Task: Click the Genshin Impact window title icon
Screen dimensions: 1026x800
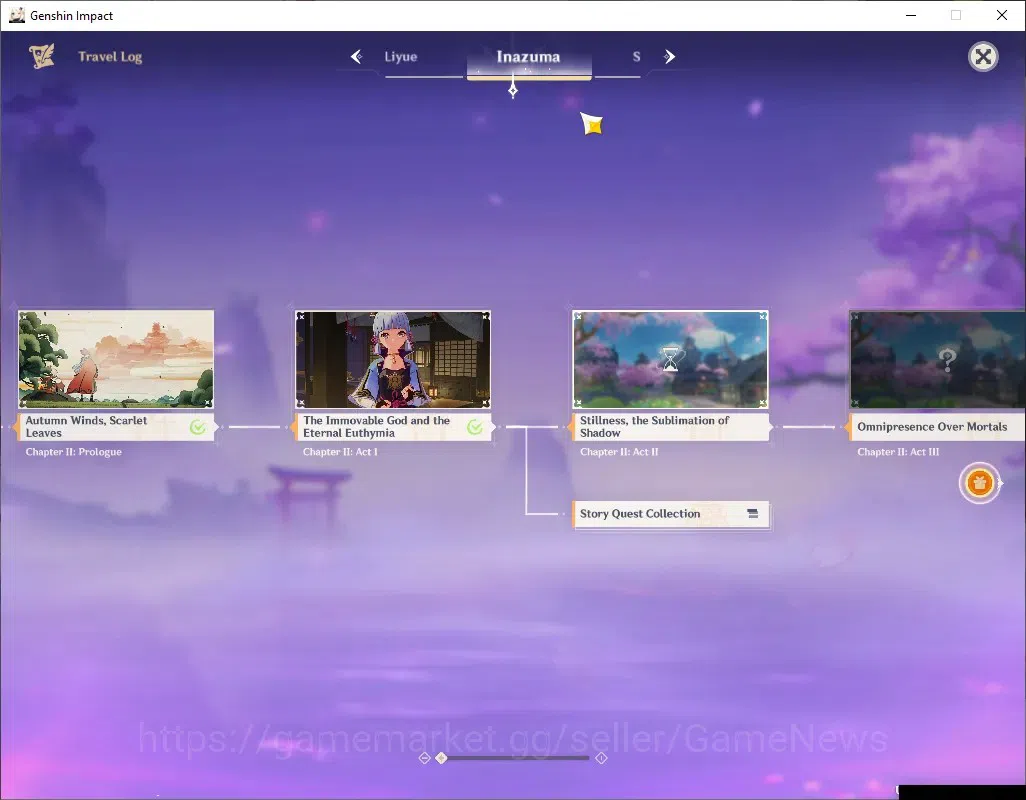Action: (x=17, y=15)
